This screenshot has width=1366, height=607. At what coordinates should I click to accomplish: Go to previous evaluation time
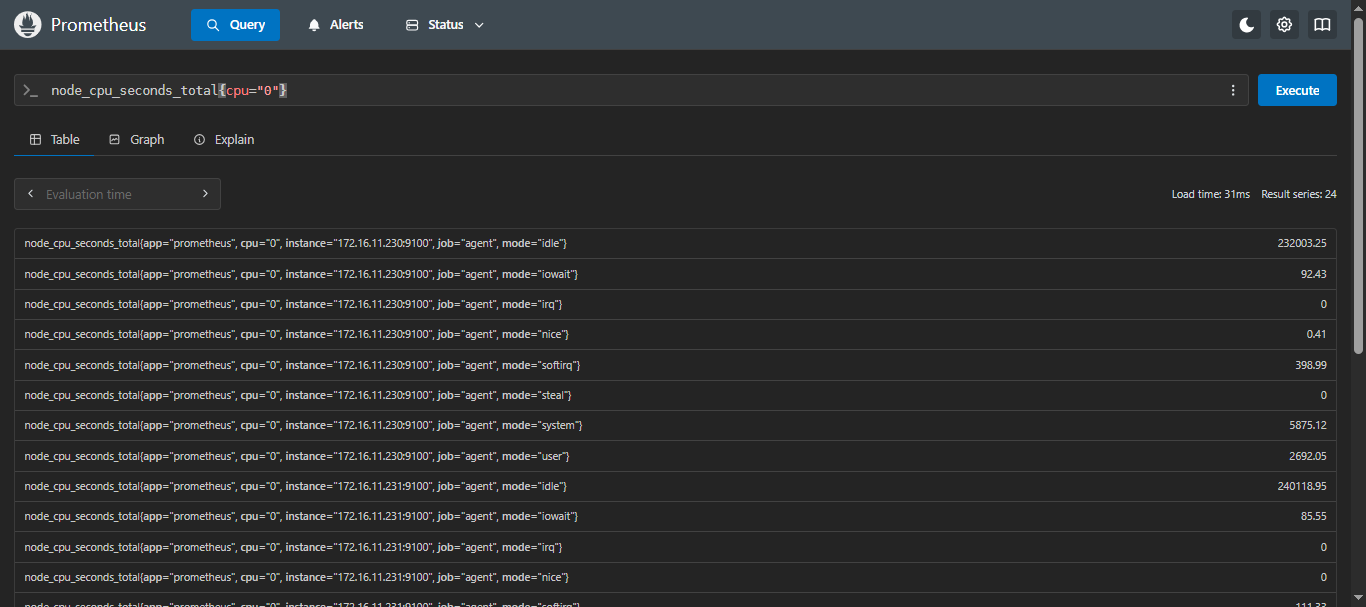(x=31, y=194)
